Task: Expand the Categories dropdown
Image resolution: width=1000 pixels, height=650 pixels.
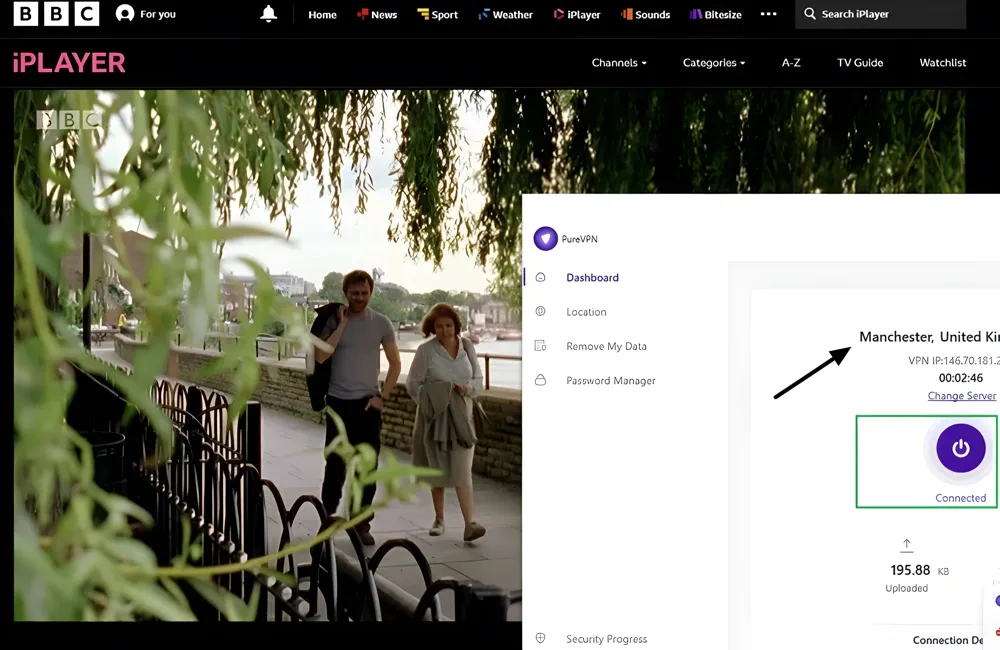Action: (714, 63)
